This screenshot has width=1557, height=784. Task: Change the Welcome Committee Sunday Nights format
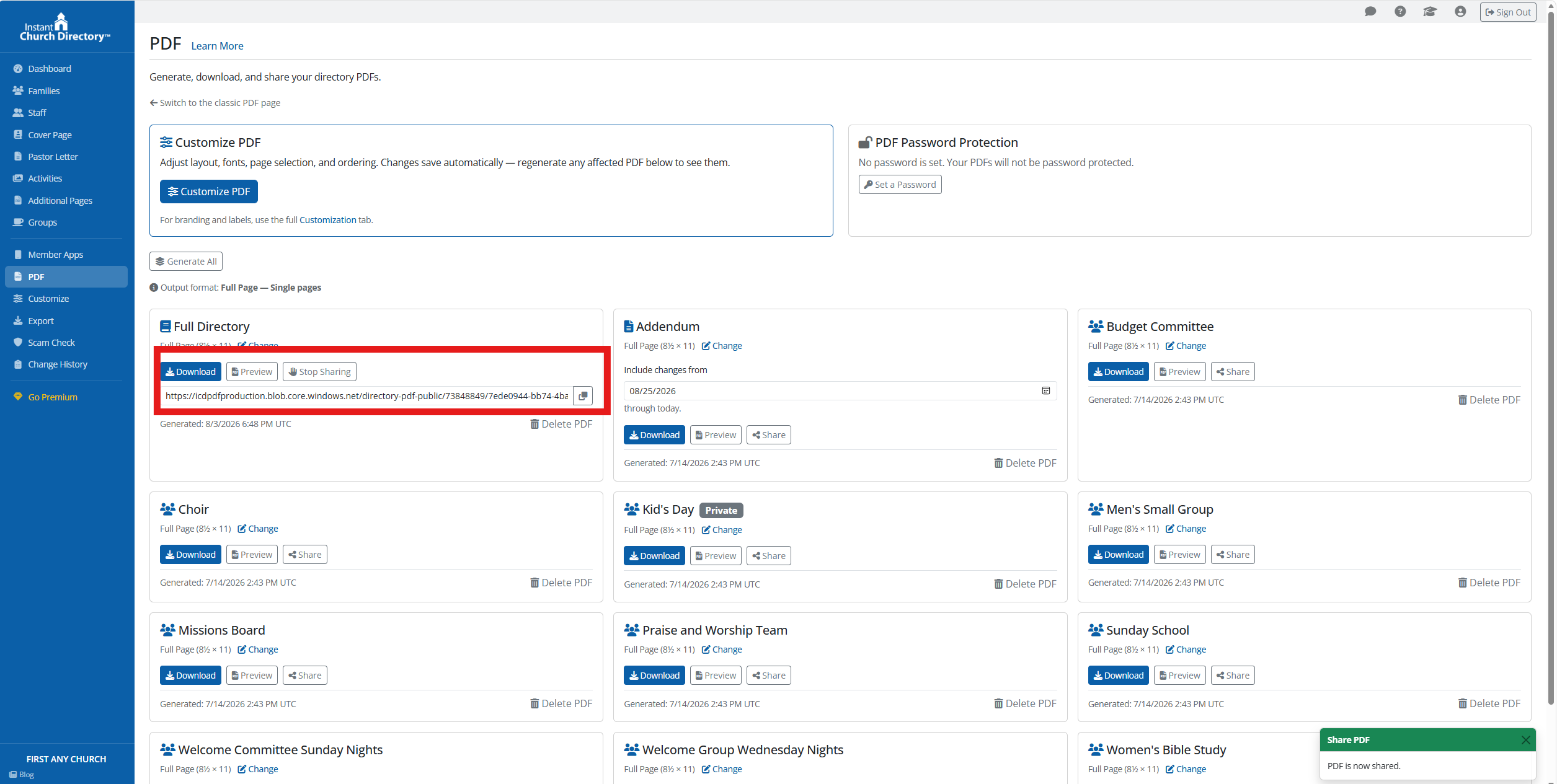(258, 769)
